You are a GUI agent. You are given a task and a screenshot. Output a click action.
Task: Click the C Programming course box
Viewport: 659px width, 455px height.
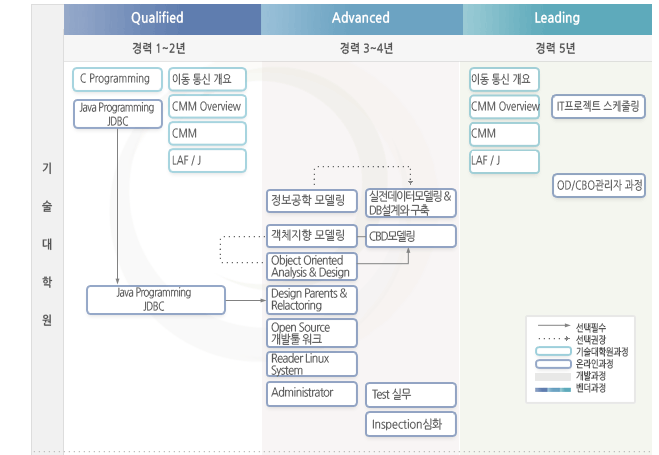tap(114, 79)
